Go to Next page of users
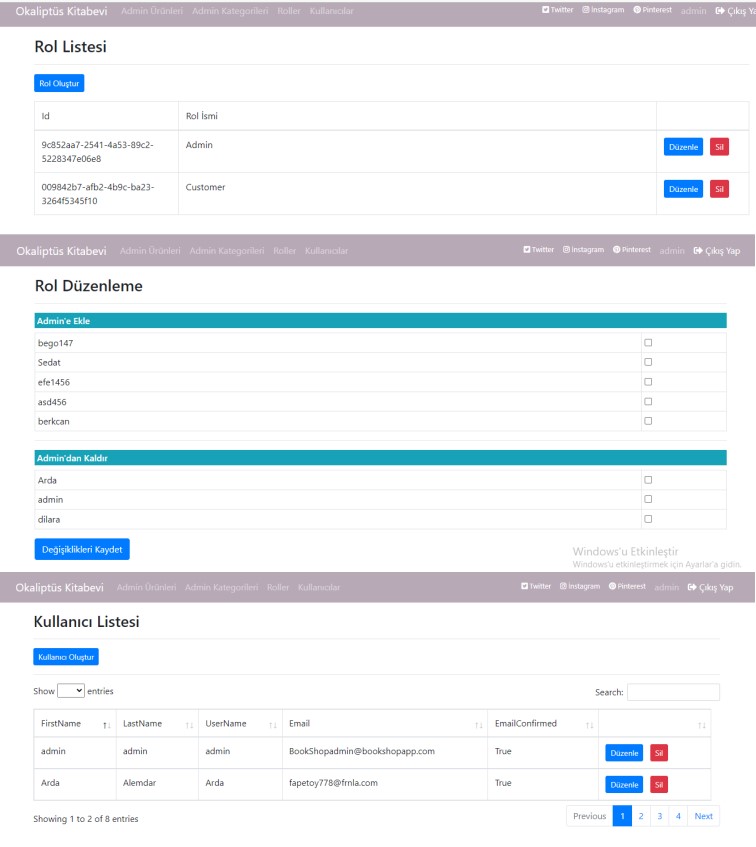 pos(704,816)
